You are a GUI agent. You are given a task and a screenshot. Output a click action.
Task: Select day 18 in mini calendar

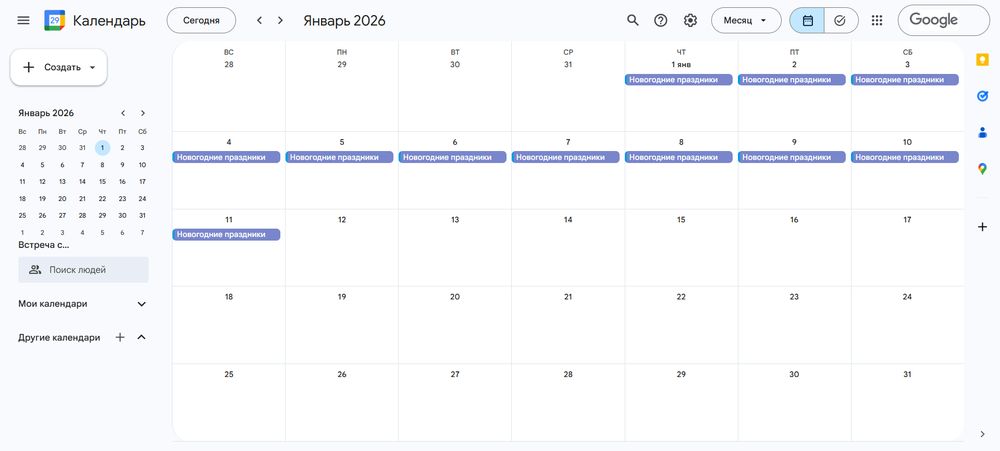click(22, 198)
